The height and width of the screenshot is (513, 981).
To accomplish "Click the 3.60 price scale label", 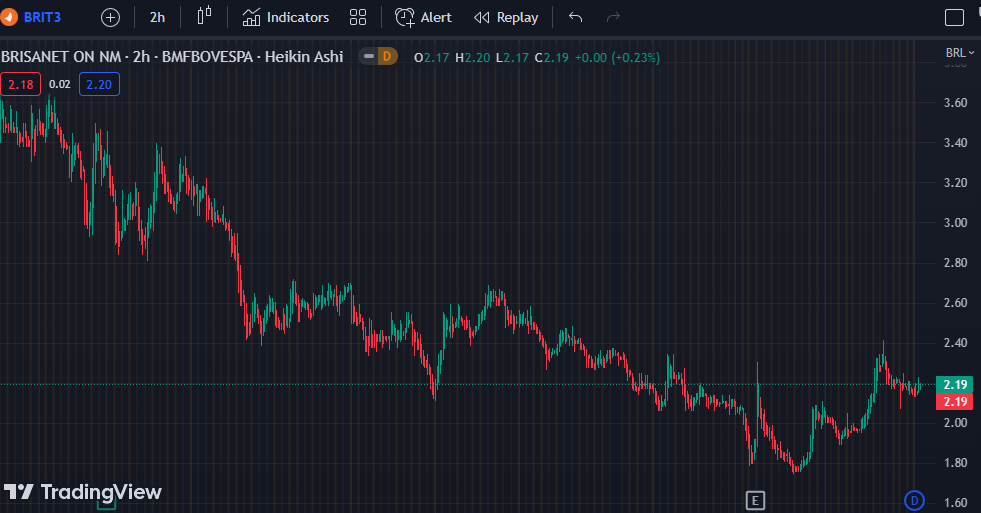I will (x=955, y=103).
